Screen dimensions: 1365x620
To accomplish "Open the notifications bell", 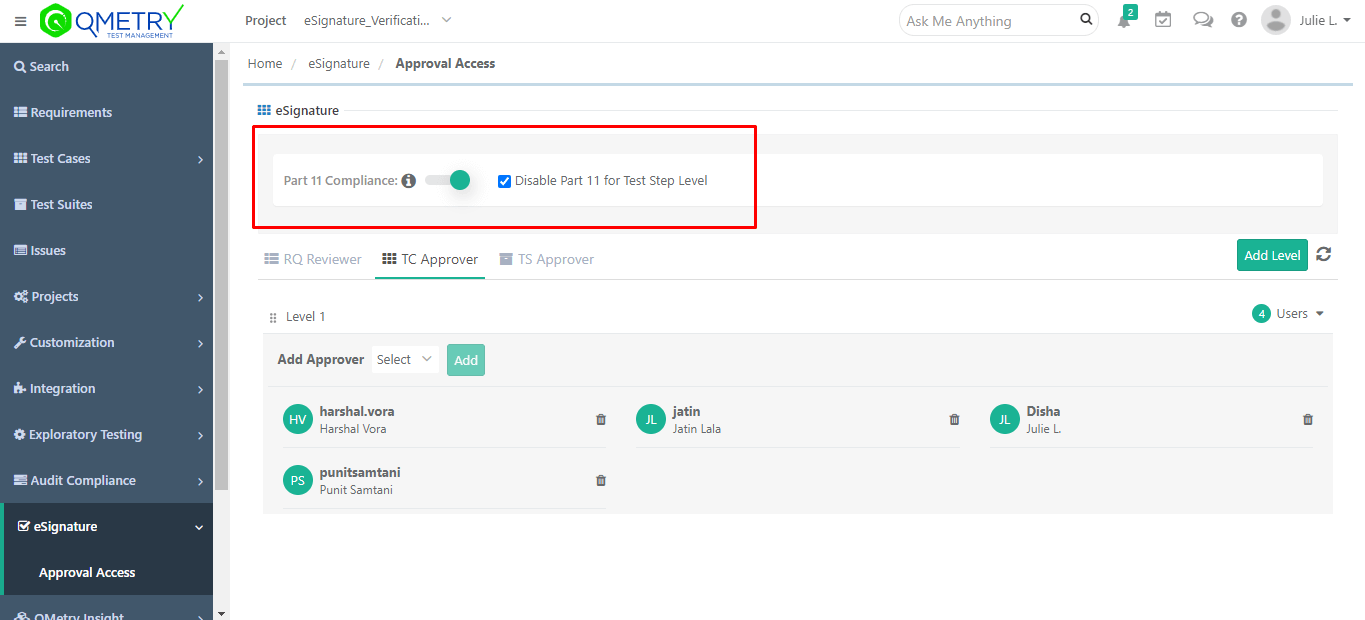I will (1124, 20).
